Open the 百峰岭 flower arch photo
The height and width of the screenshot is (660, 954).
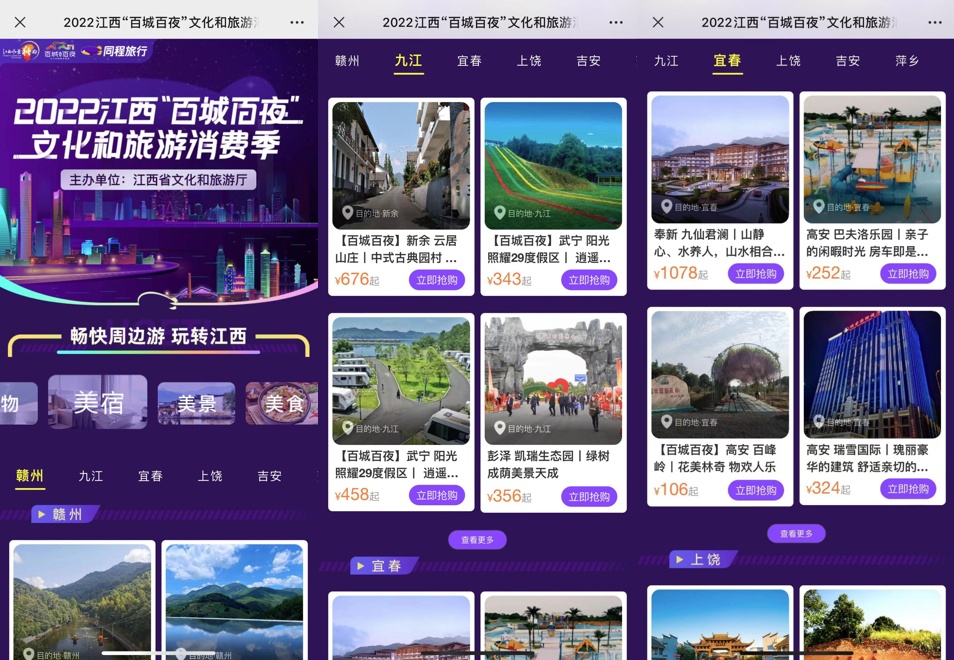pos(720,375)
